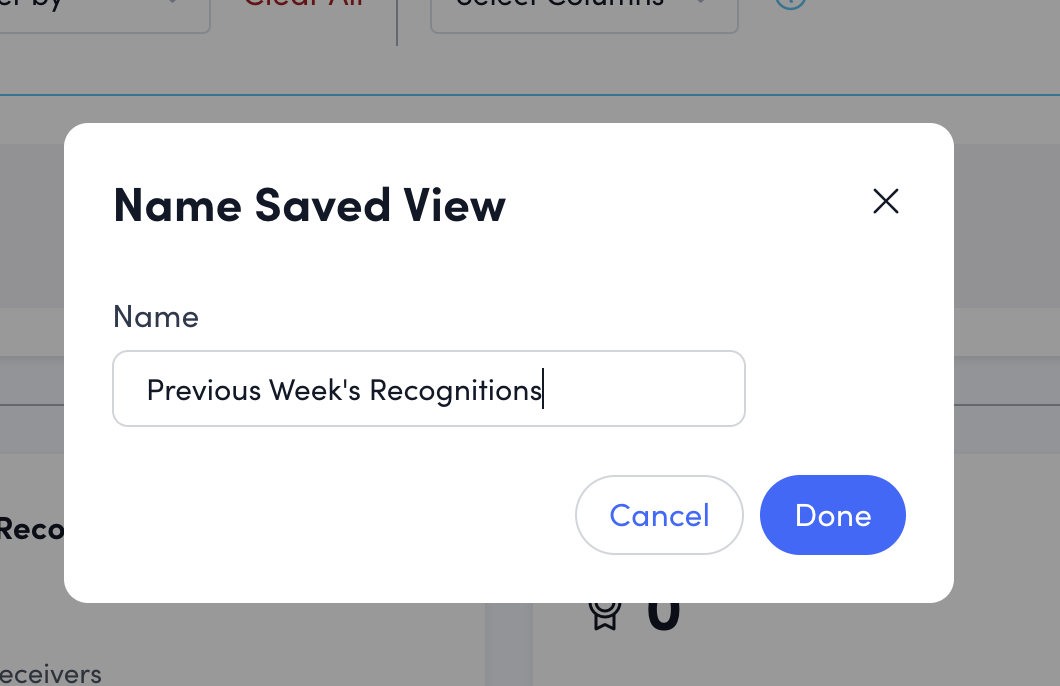Image resolution: width=1060 pixels, height=686 pixels.
Task: Click the Name label above the text box
Action: [156, 316]
